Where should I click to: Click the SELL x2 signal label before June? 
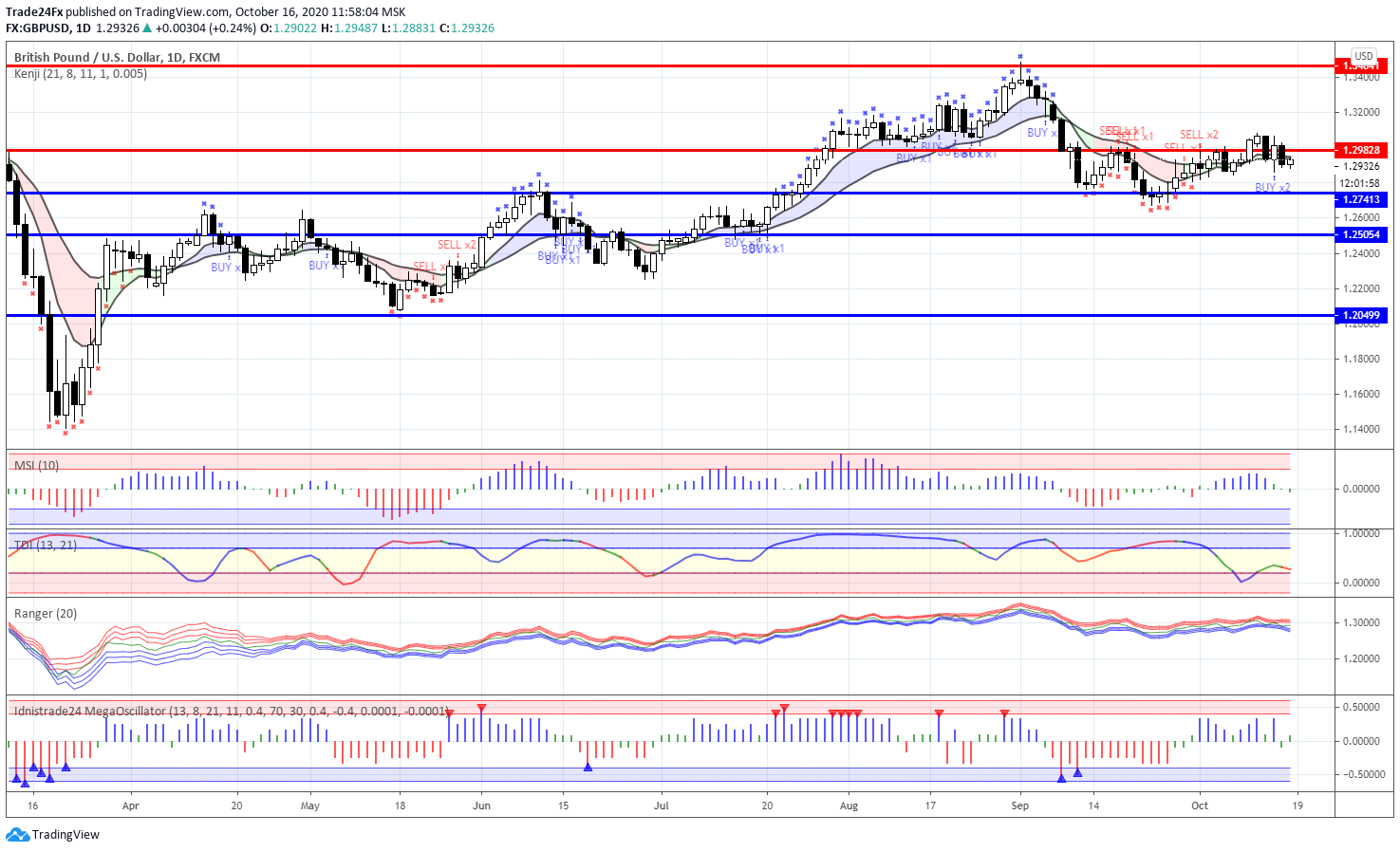[457, 245]
